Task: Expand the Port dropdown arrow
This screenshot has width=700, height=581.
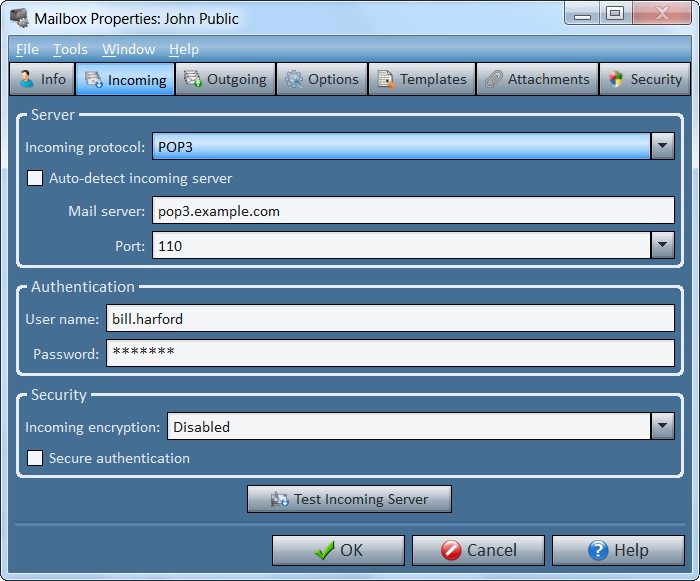Action: [662, 245]
